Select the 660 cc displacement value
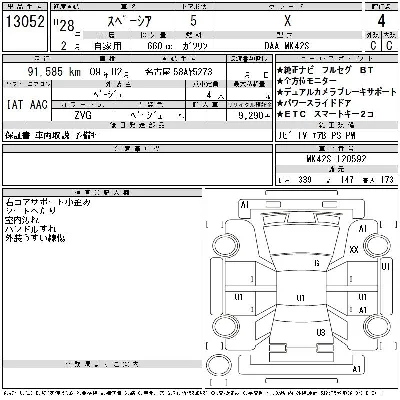Viewport: 400px width, 400px height. coord(159,46)
